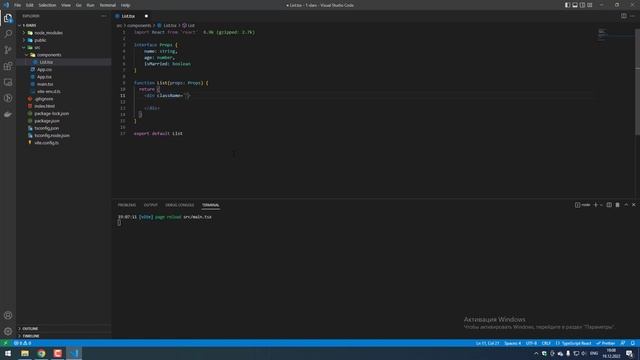Click the split terminal icon

click(609, 205)
